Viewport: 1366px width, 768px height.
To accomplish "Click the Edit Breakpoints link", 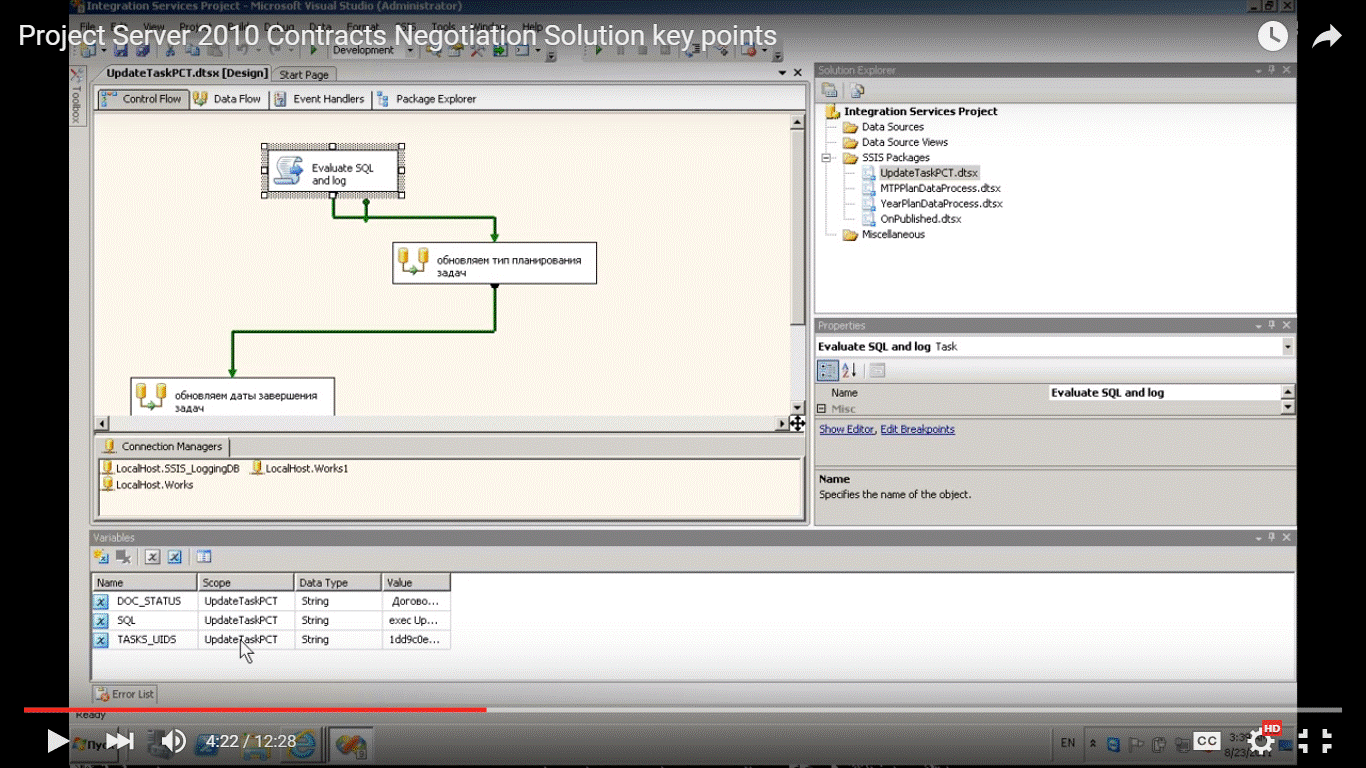I will click(917, 429).
